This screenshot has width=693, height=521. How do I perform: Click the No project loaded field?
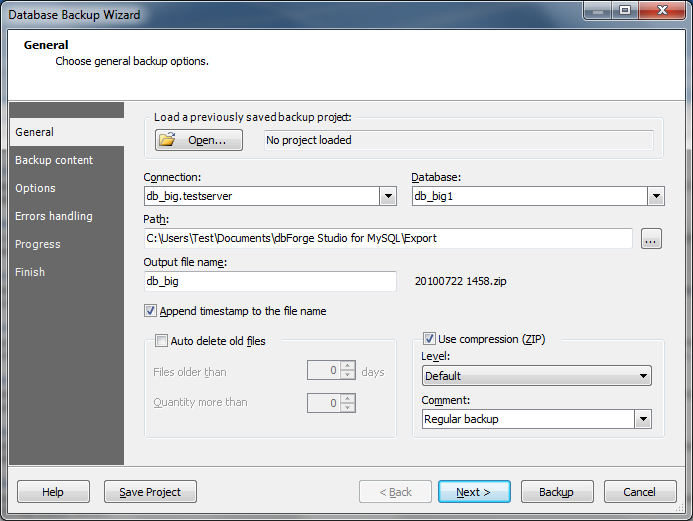coord(458,140)
